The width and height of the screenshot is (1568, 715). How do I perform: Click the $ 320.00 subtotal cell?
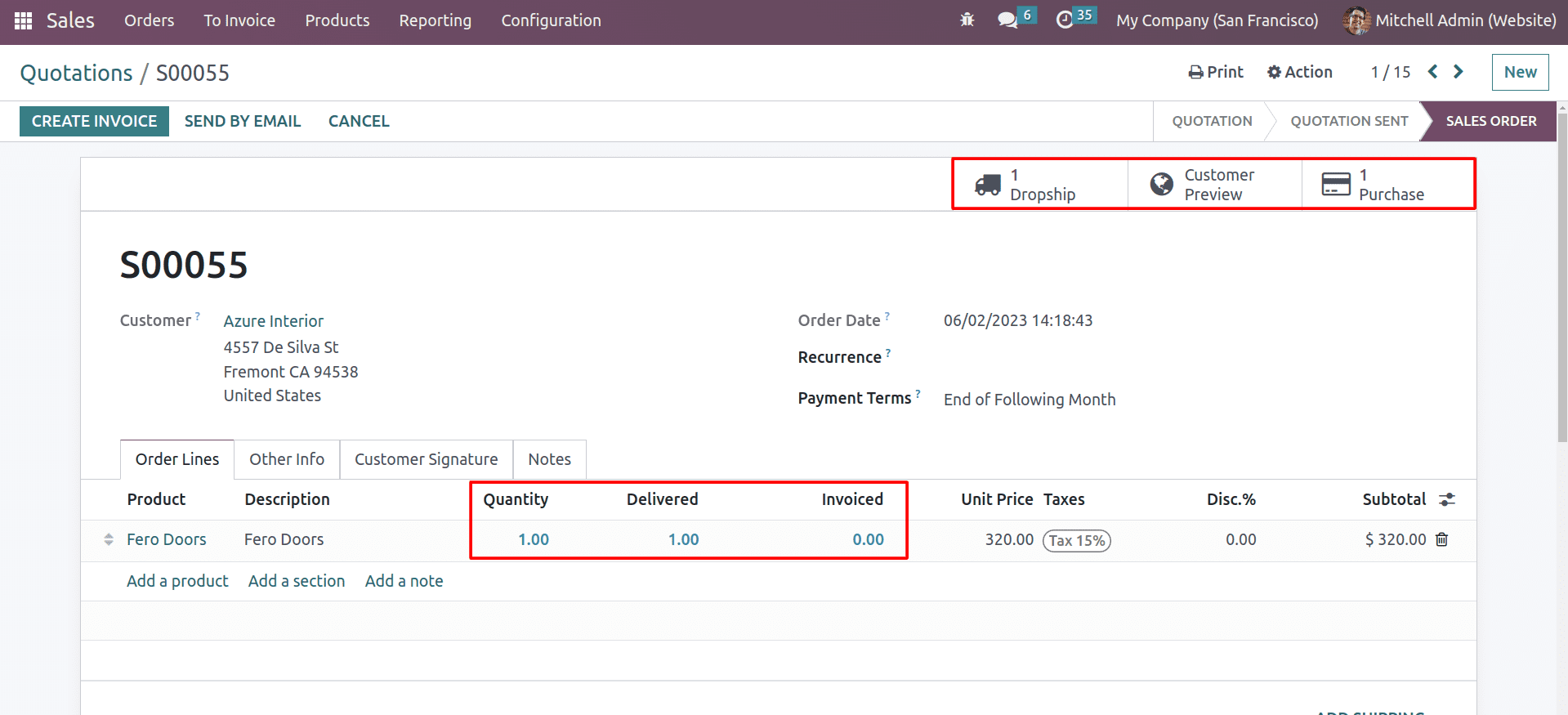pos(1396,539)
